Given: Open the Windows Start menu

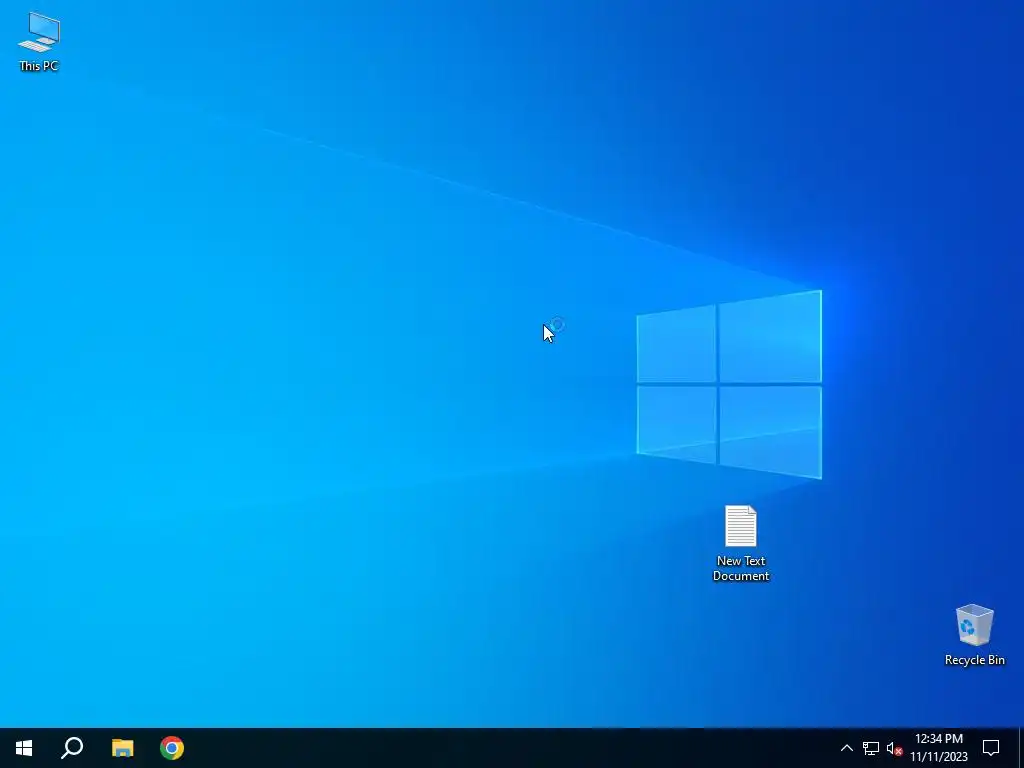Looking at the screenshot, I should pos(24,748).
